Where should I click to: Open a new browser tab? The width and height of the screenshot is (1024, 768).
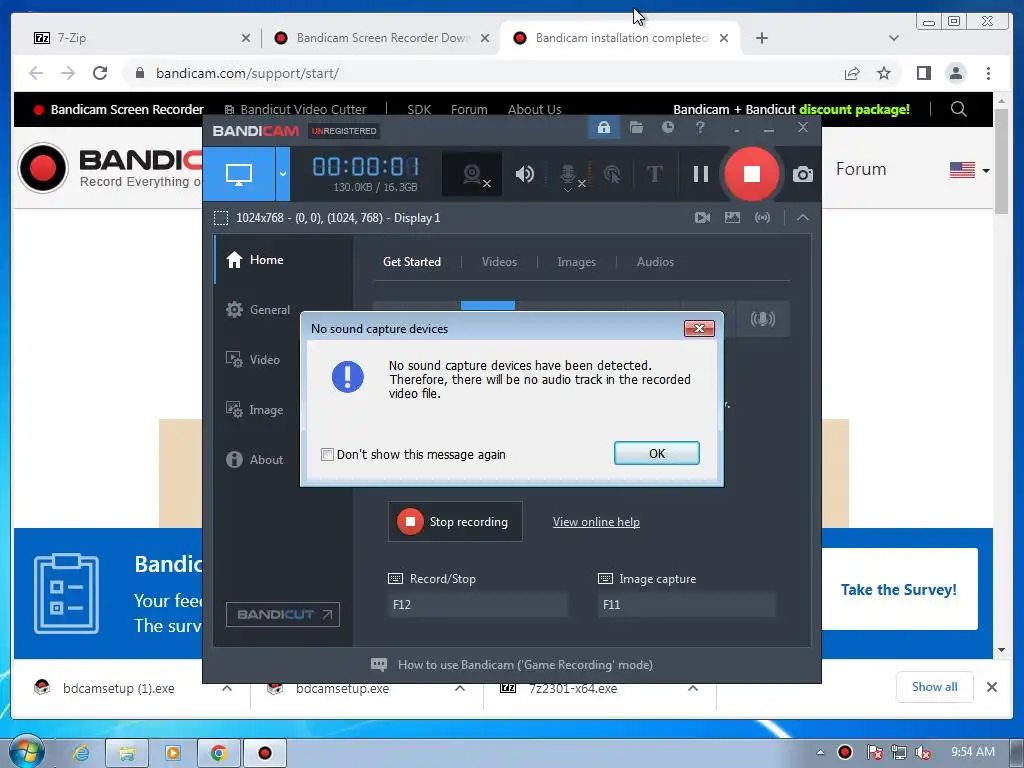[x=761, y=38]
